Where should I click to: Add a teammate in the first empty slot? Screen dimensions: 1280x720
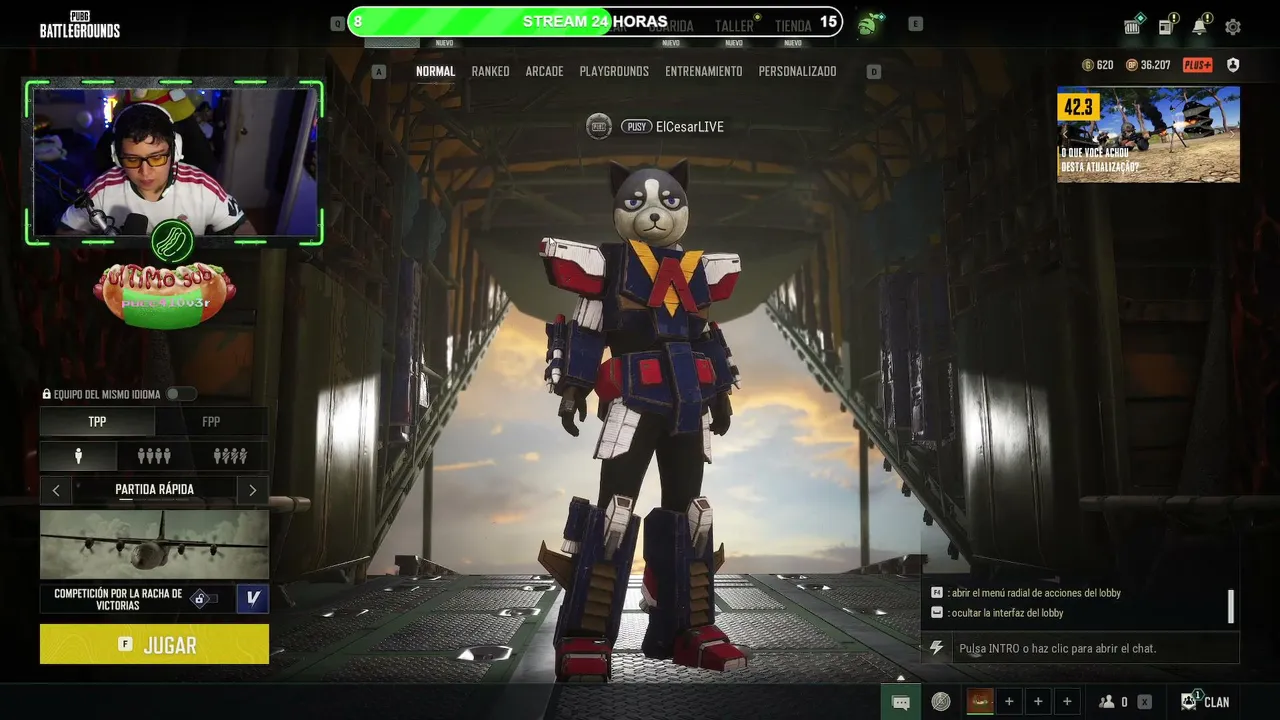(1009, 702)
